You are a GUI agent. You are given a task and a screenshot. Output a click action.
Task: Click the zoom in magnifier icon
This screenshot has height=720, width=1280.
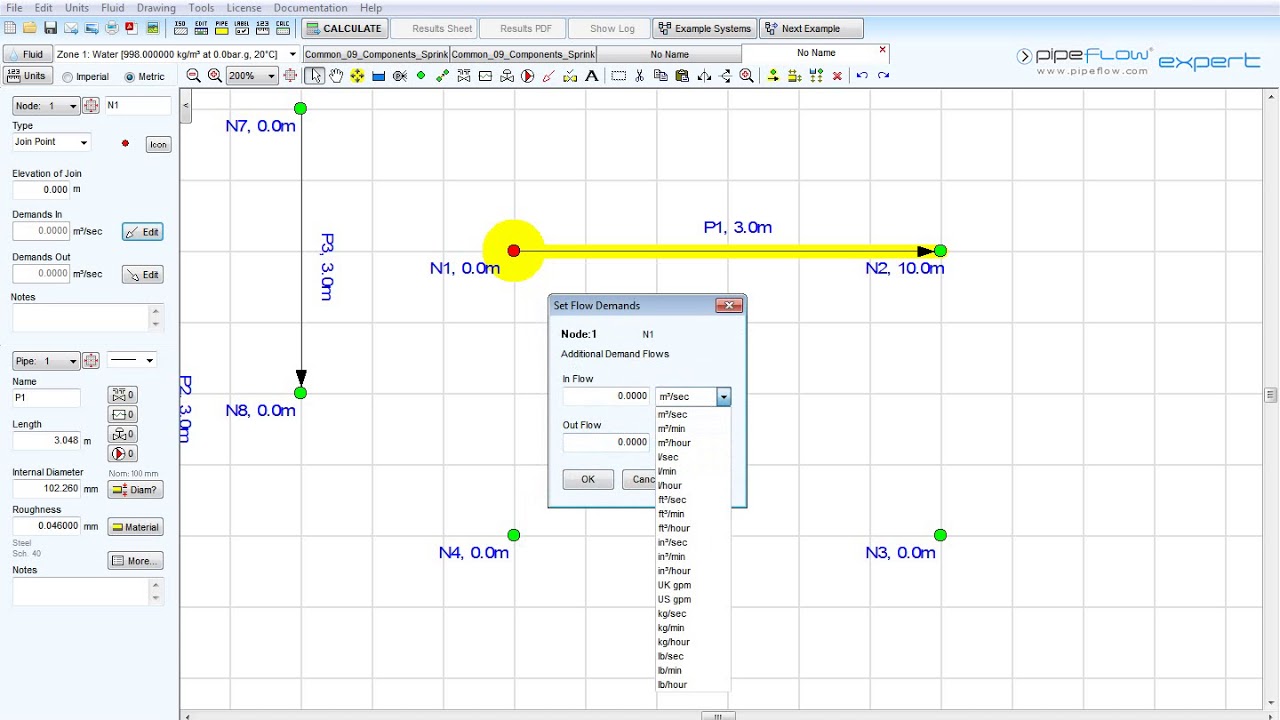[214, 76]
